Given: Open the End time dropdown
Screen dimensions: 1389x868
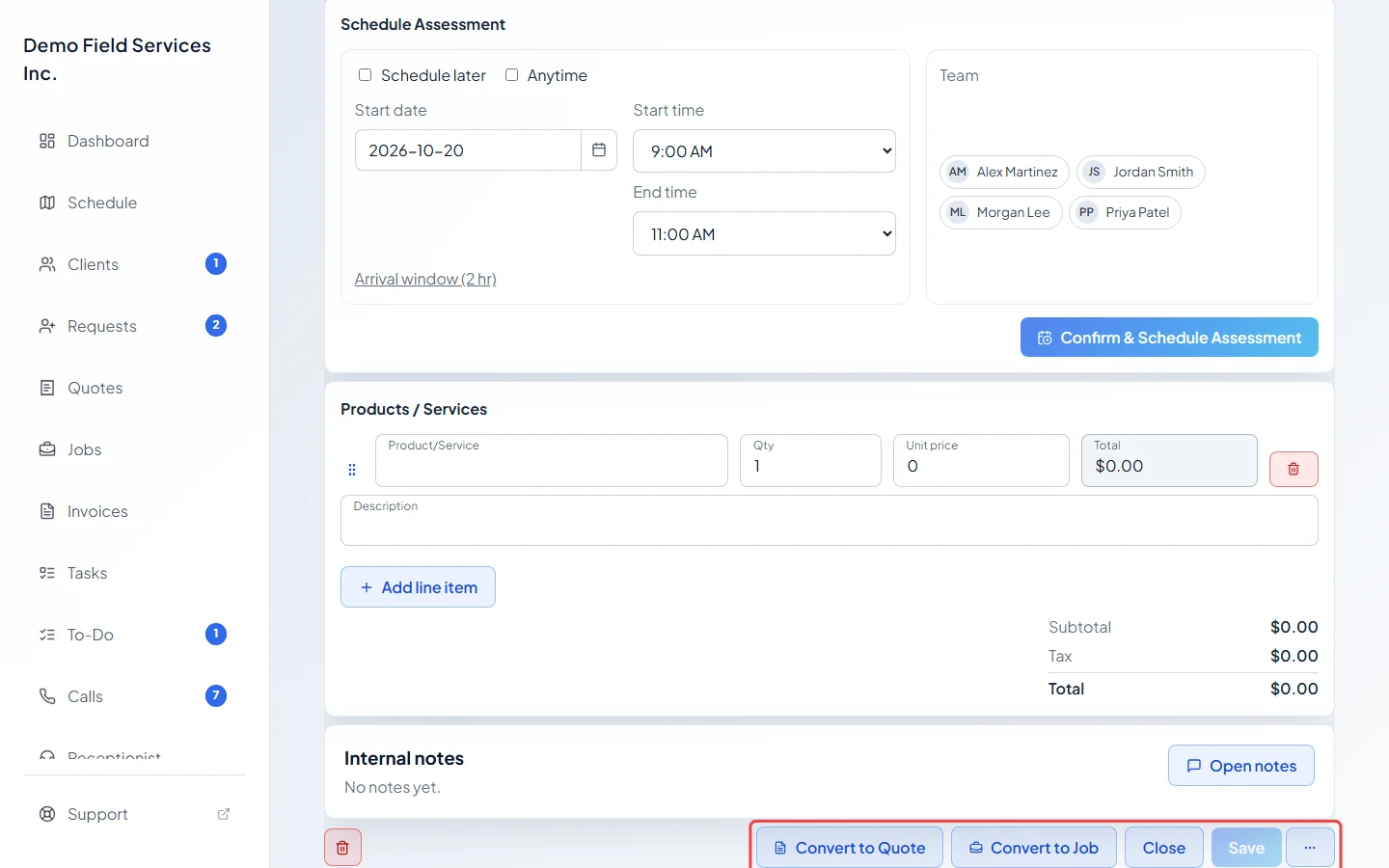Looking at the screenshot, I should [764, 233].
